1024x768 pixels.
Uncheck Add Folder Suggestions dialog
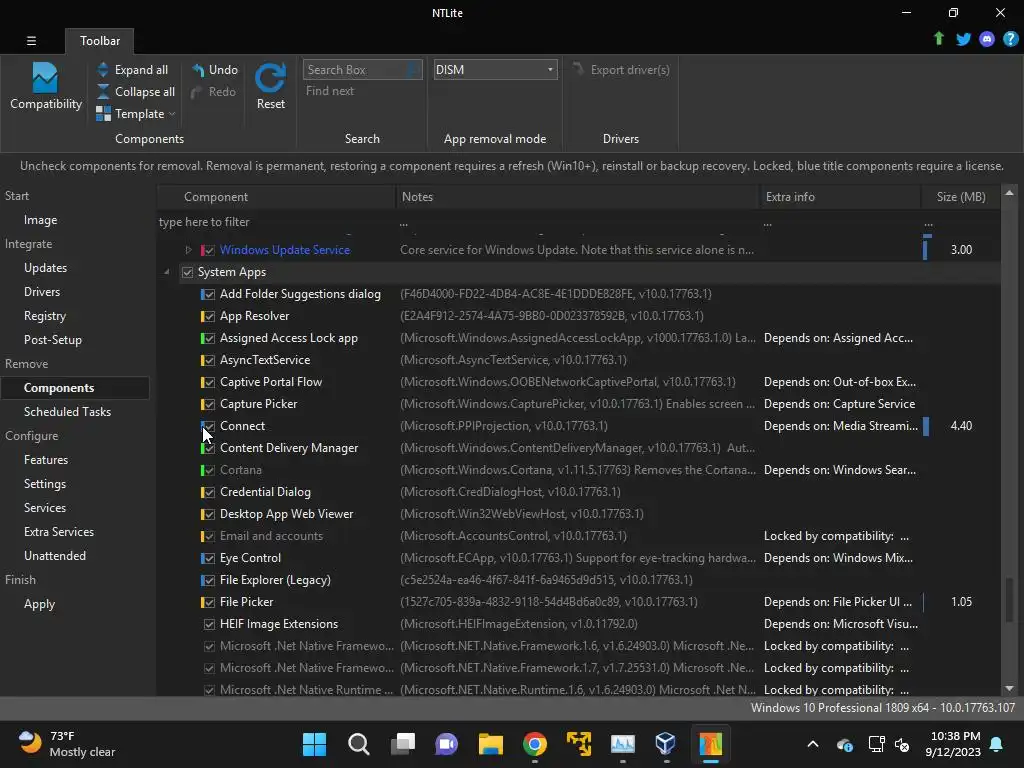(209, 295)
